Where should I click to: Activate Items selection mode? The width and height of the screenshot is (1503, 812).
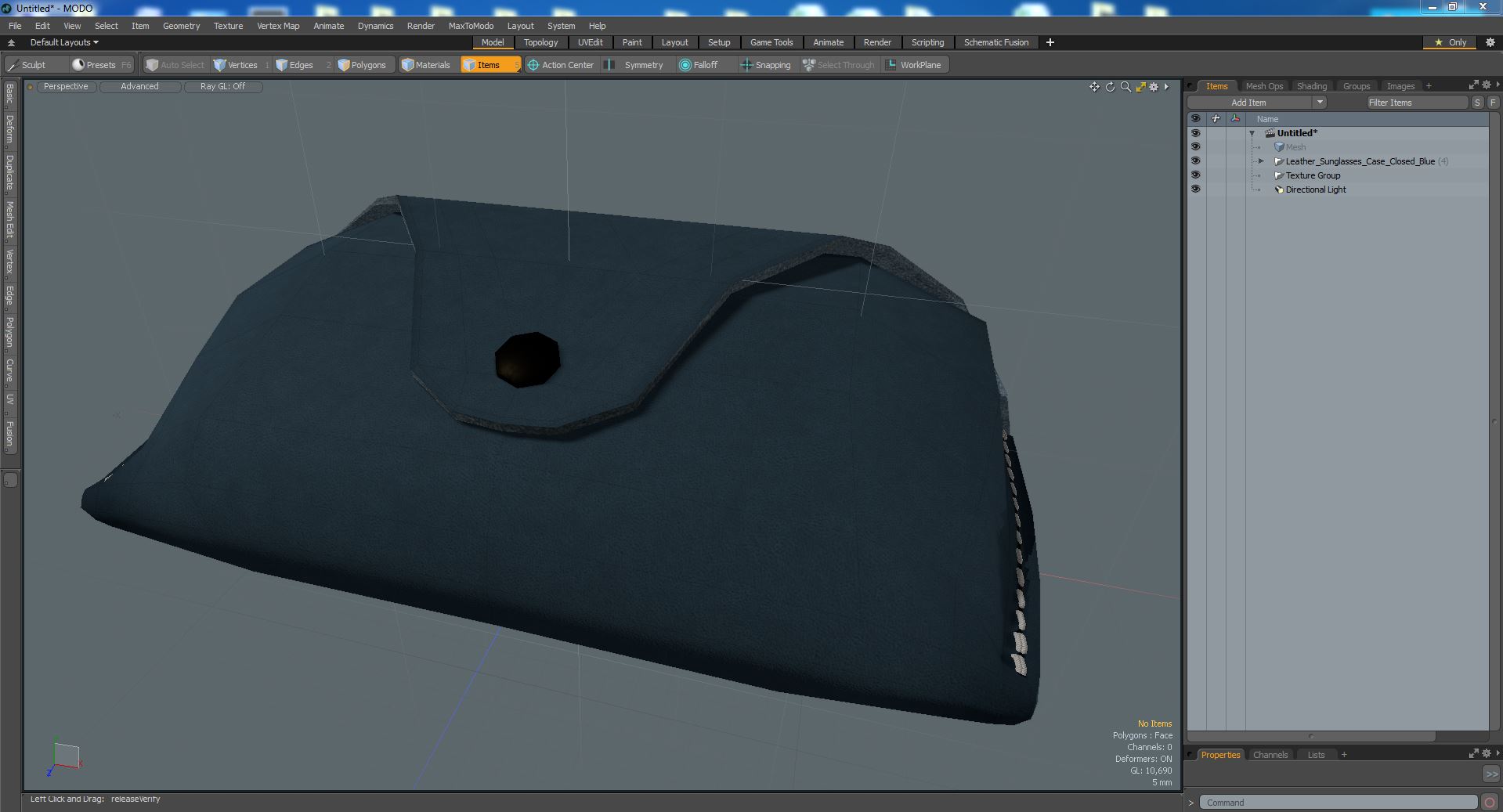pyautogui.click(x=490, y=65)
